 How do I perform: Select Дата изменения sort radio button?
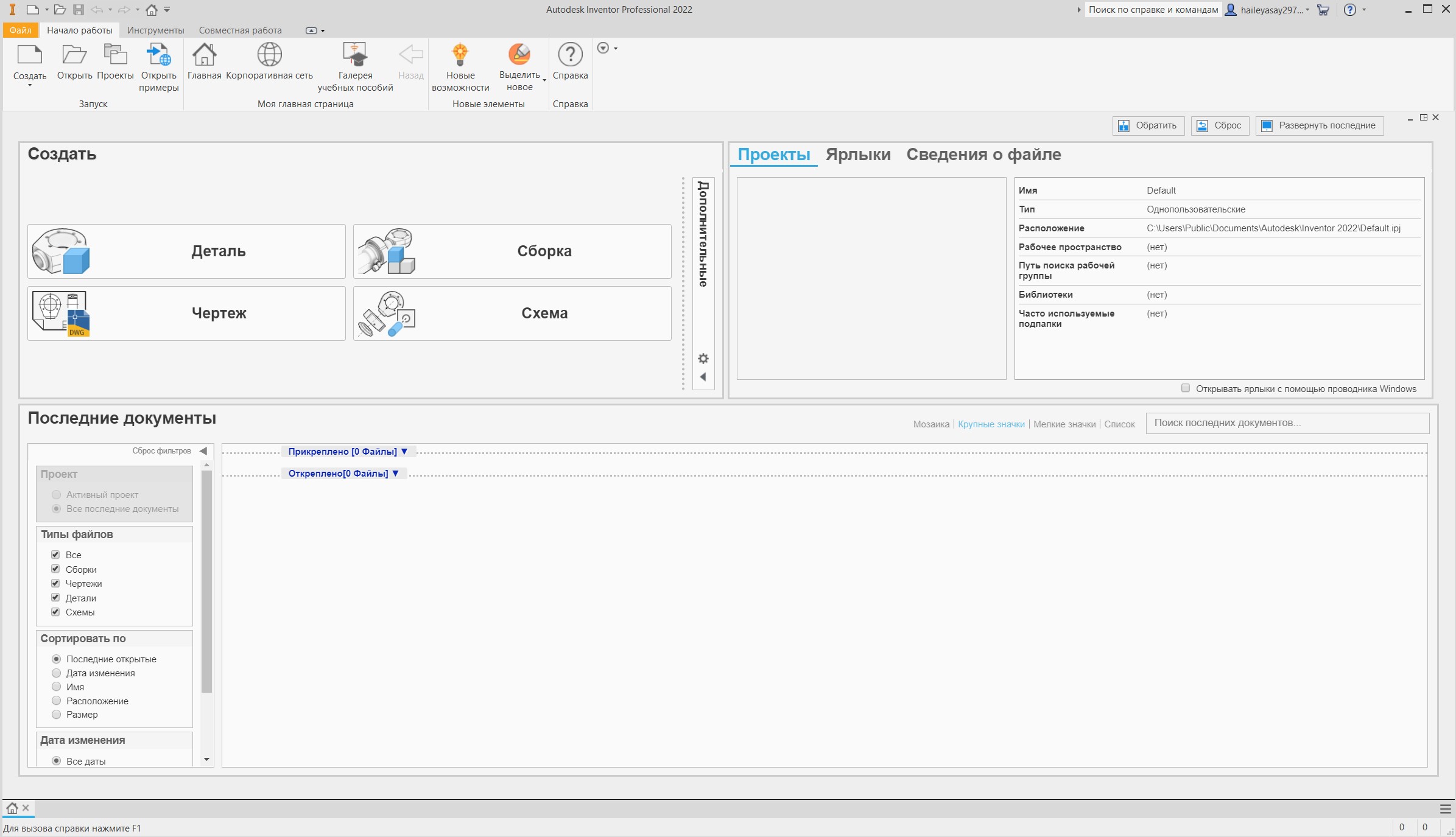(x=57, y=673)
